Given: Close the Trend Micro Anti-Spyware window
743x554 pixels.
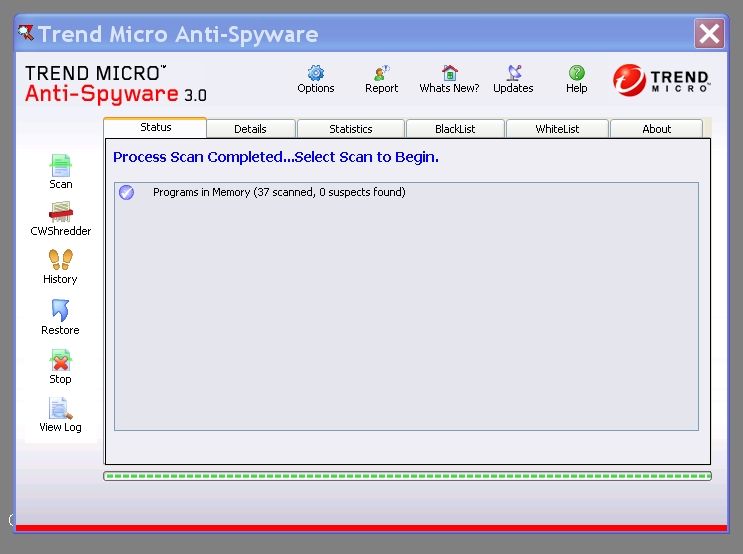Looking at the screenshot, I should 709,34.
